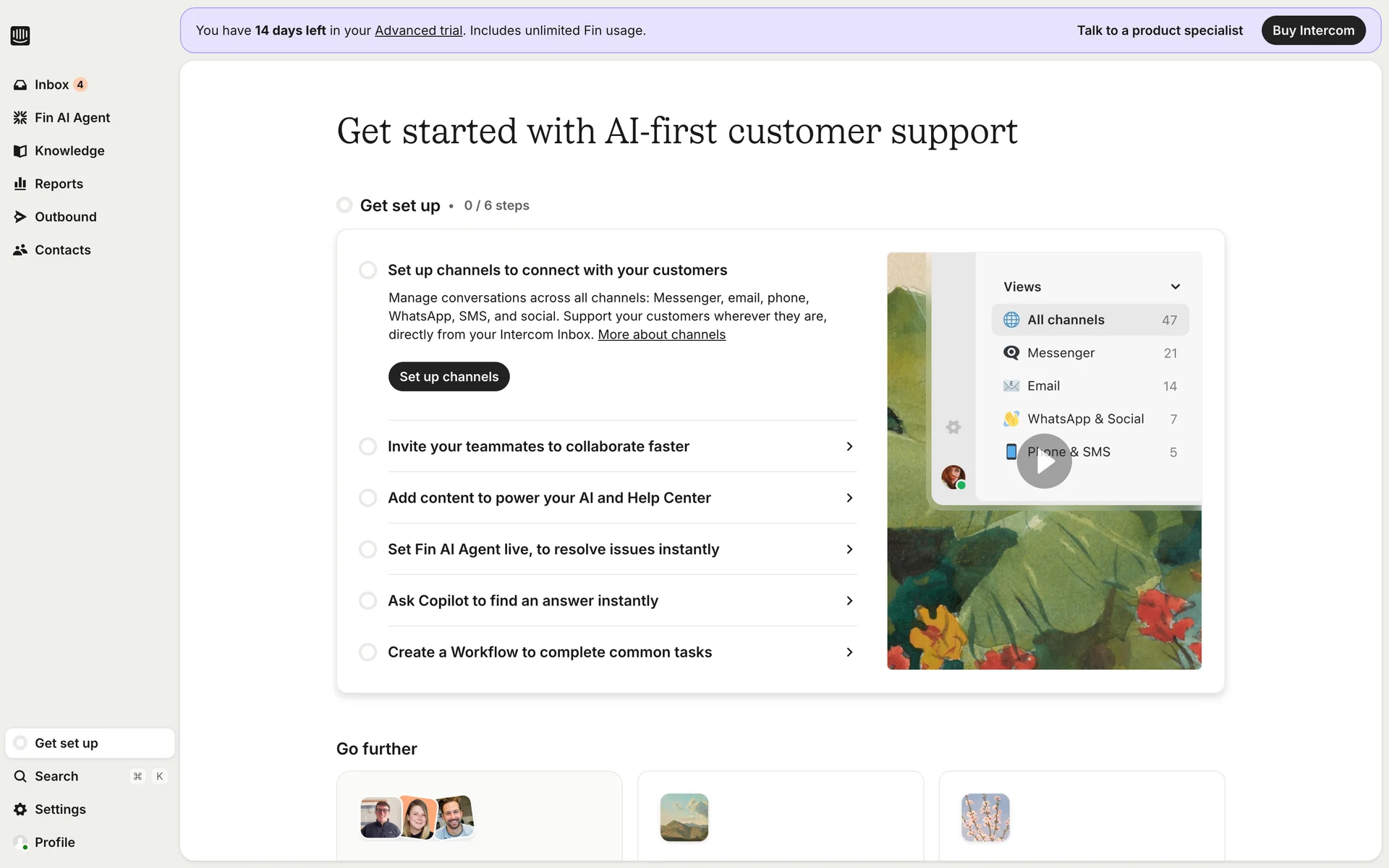
Task: Expand 'Set Fin AI Agent live' chevron
Action: pyautogui.click(x=849, y=549)
